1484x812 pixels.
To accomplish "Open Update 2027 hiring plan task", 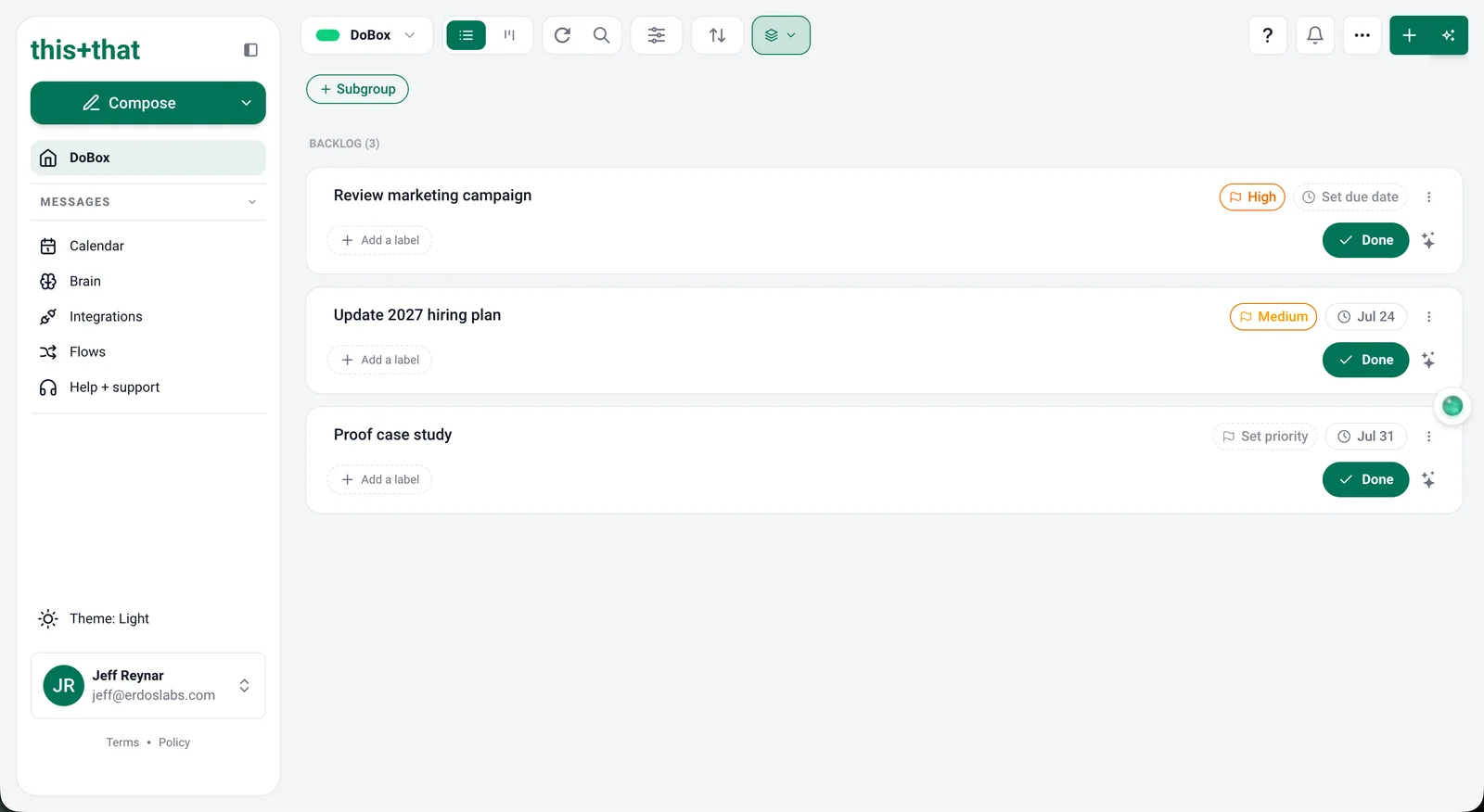I will [x=417, y=315].
